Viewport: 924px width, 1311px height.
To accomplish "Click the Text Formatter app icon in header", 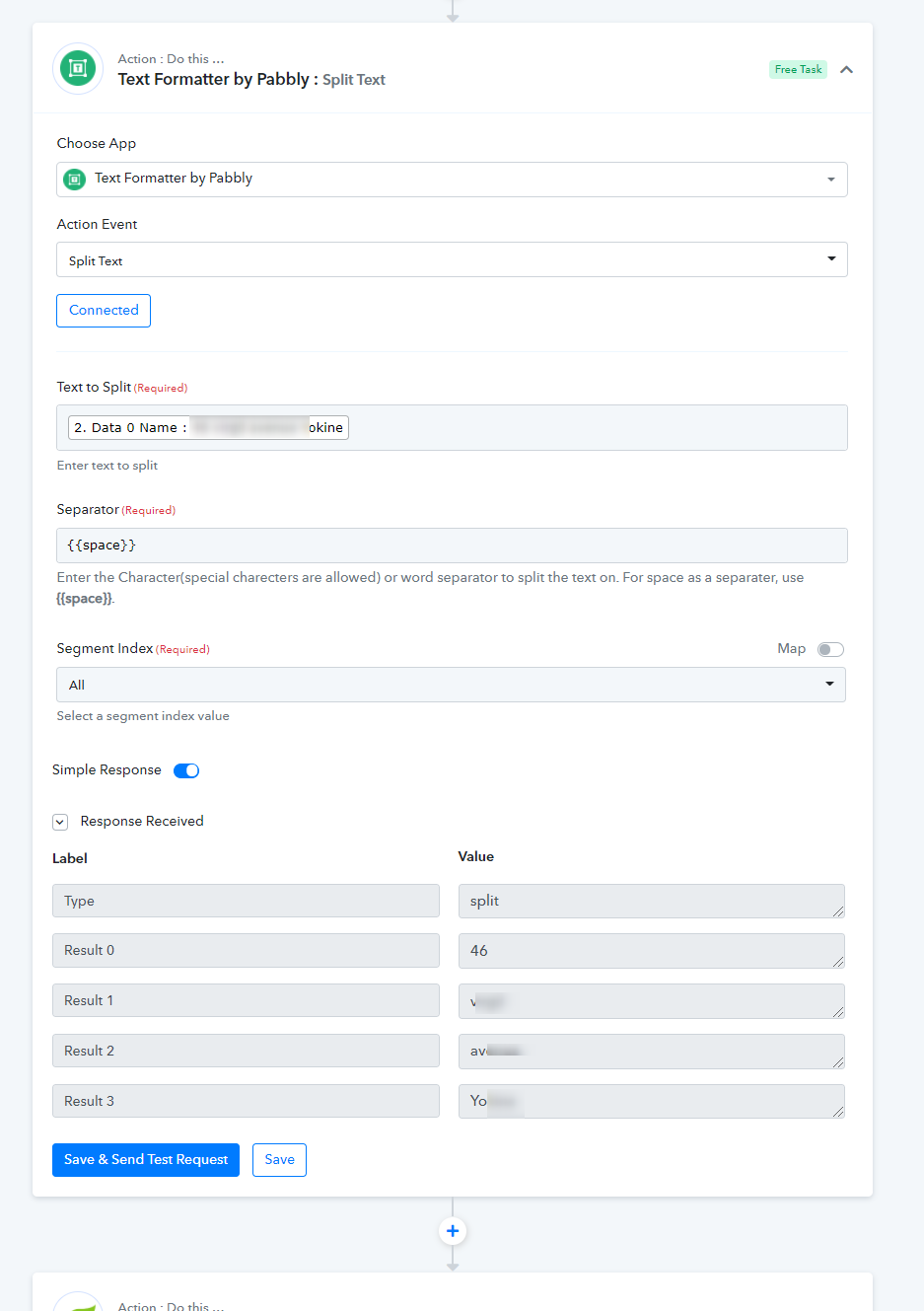I will (78, 69).
